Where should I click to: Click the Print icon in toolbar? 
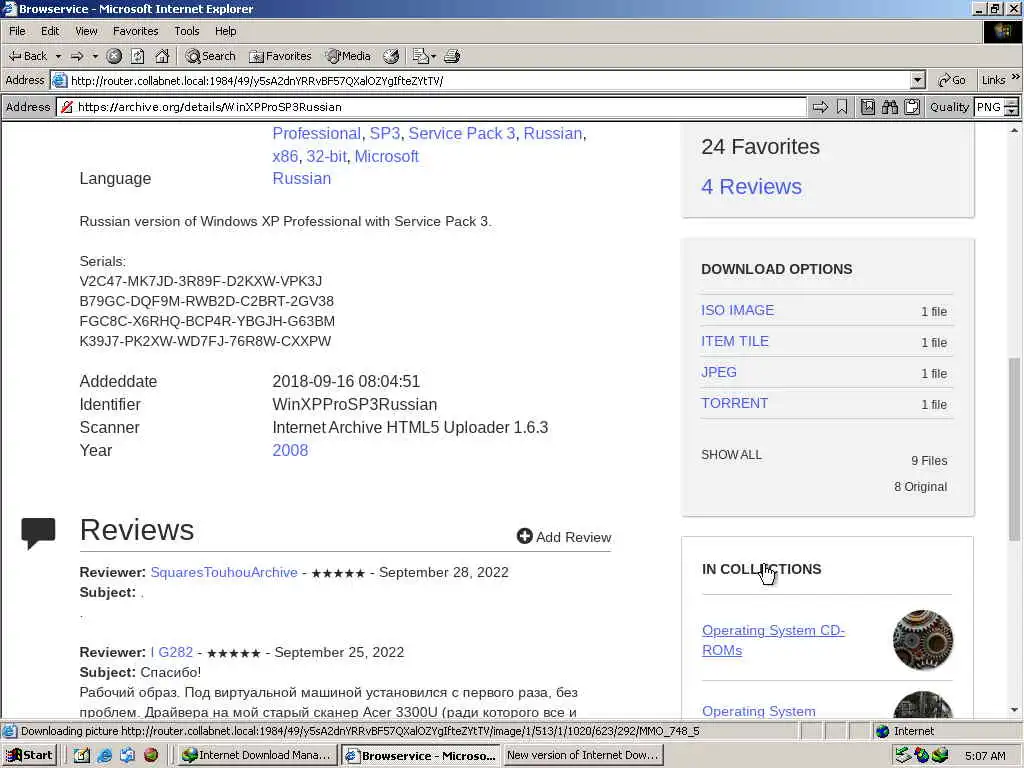pyautogui.click(x=452, y=56)
